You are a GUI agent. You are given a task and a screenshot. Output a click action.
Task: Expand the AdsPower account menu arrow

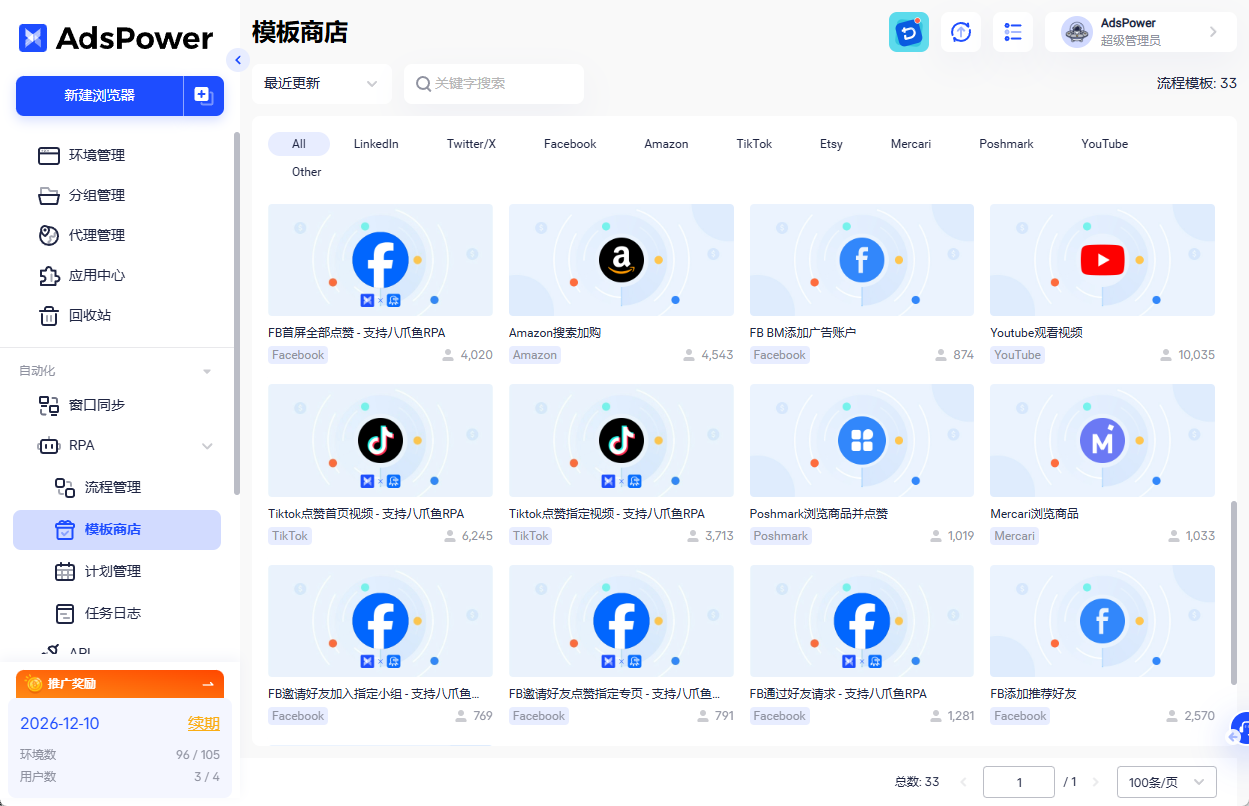(x=1213, y=32)
